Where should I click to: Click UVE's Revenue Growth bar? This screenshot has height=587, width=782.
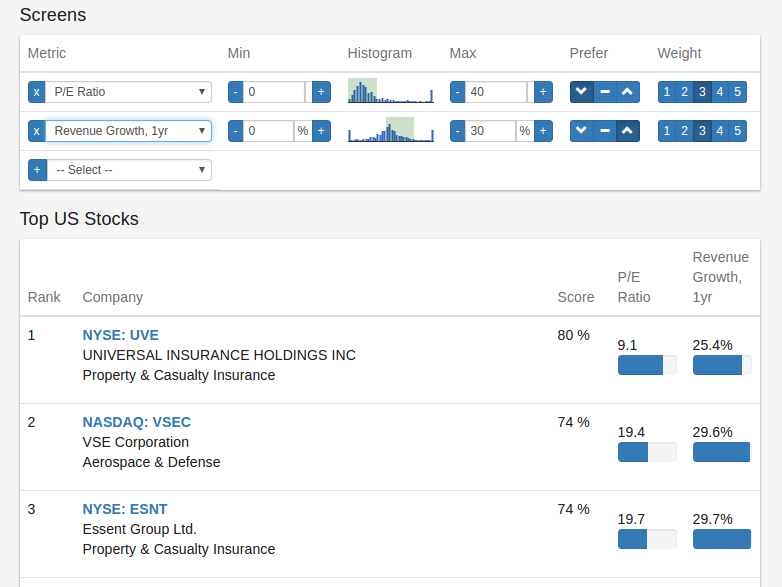[x=722, y=365]
